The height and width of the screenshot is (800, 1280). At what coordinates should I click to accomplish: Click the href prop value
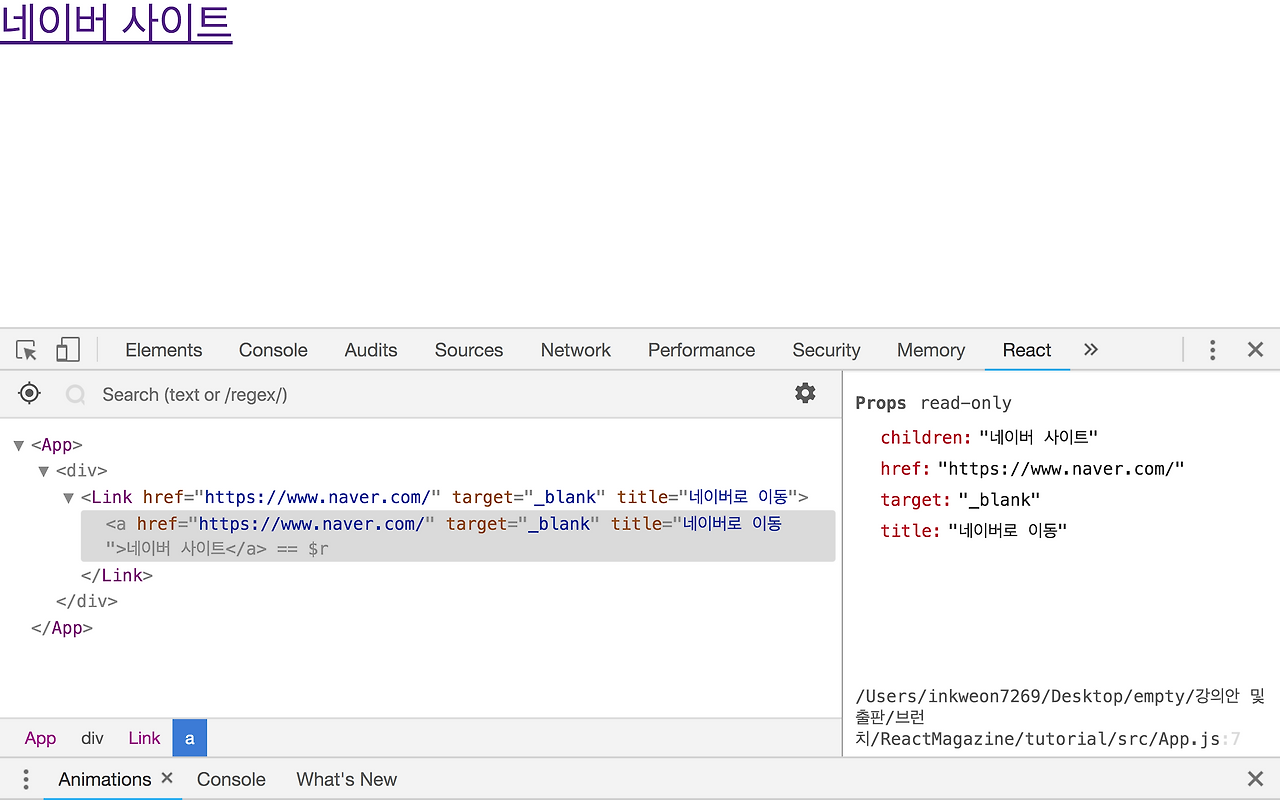tap(1061, 468)
